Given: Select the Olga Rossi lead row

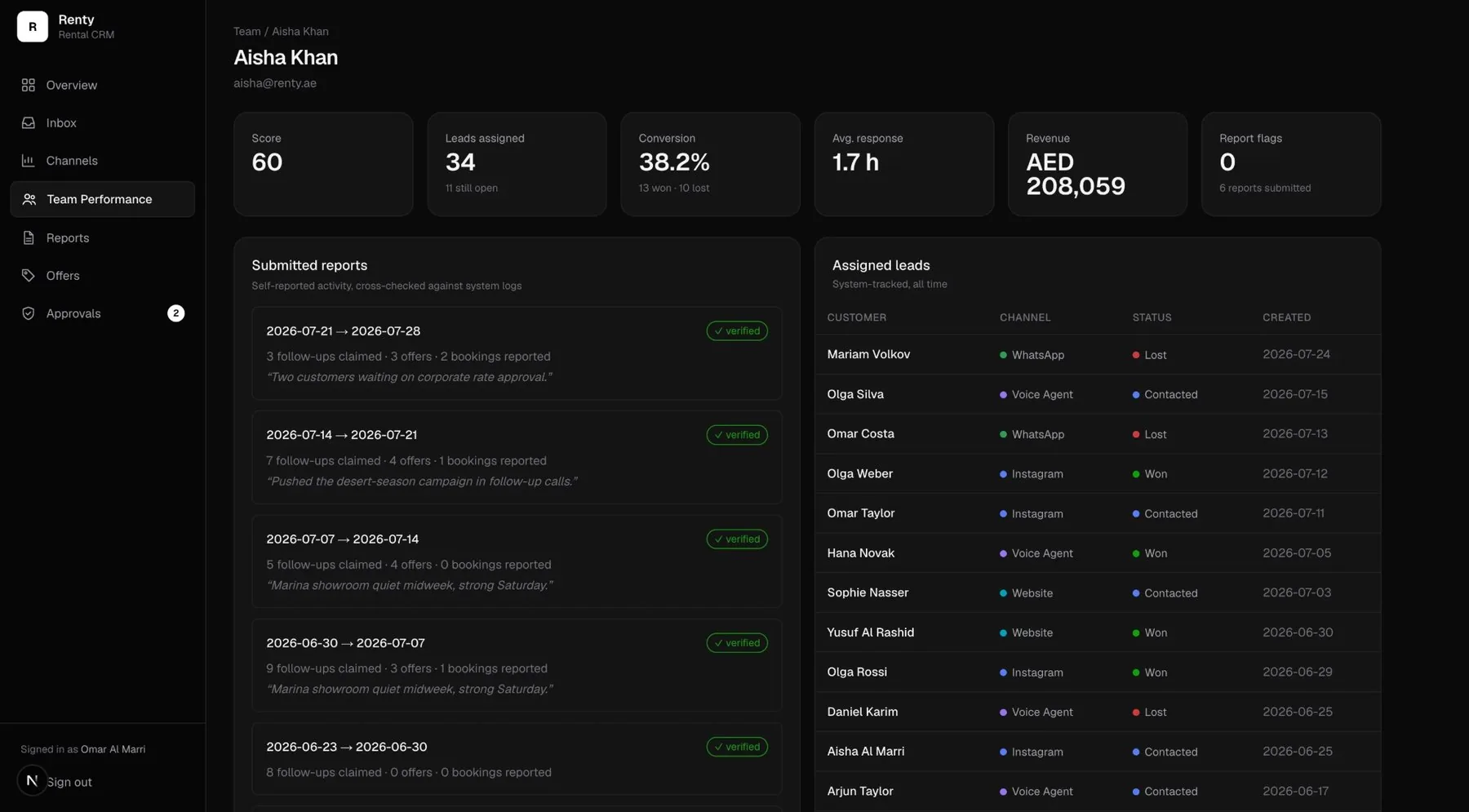Looking at the screenshot, I should (x=1098, y=672).
